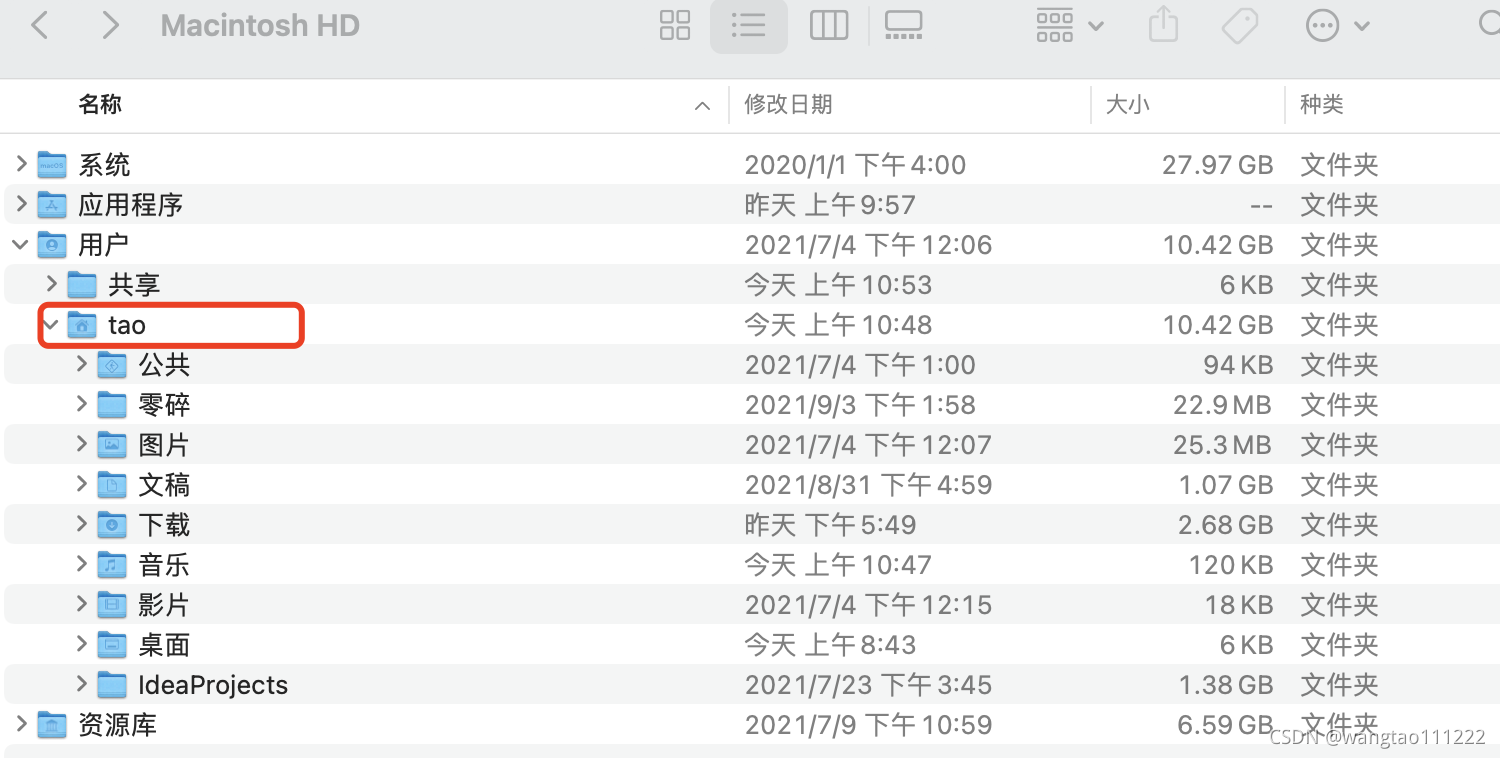Switch to list view
1500x758 pixels.
tap(748, 26)
